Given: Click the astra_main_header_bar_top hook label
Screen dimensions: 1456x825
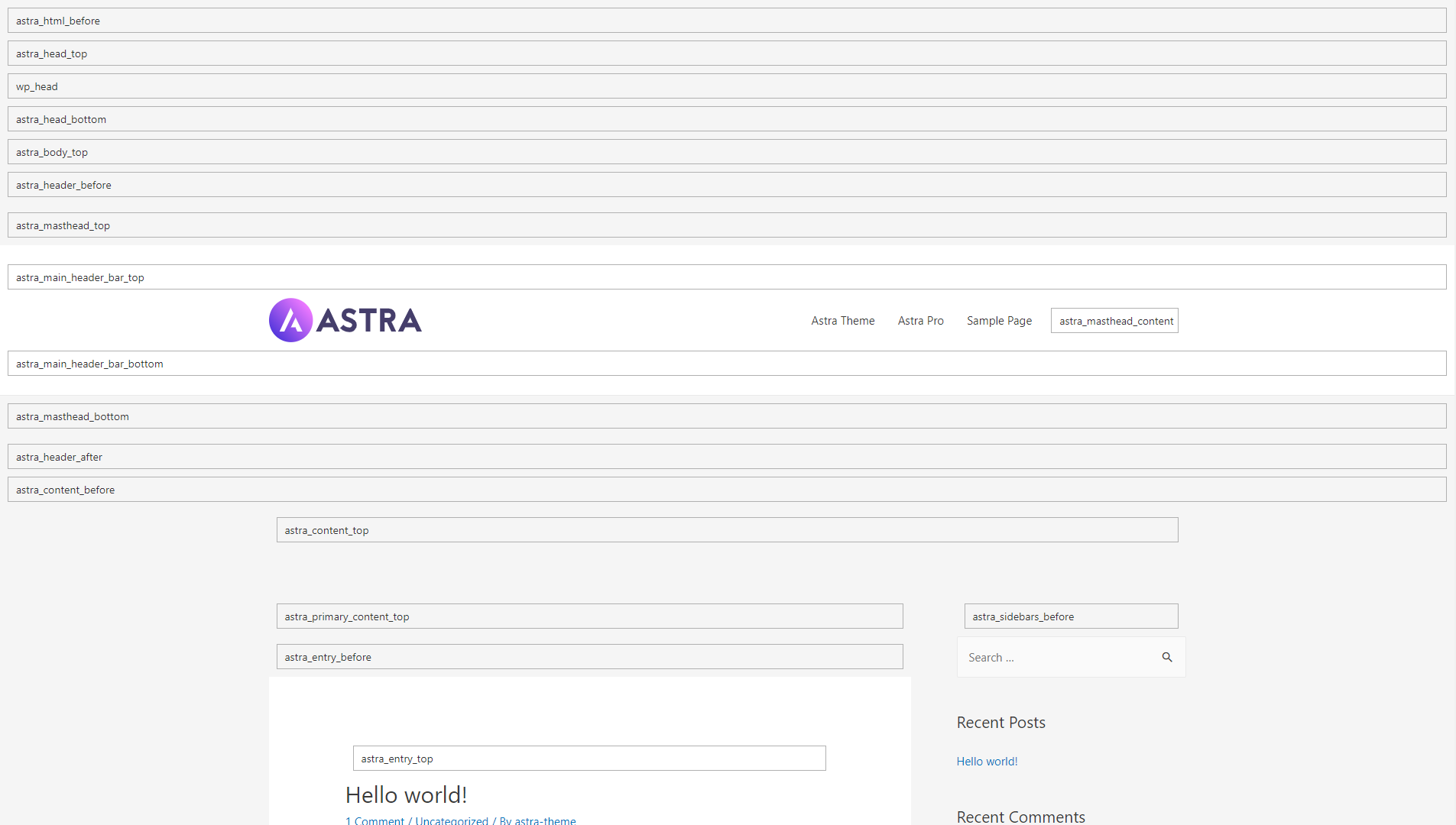Looking at the screenshot, I should [x=80, y=277].
